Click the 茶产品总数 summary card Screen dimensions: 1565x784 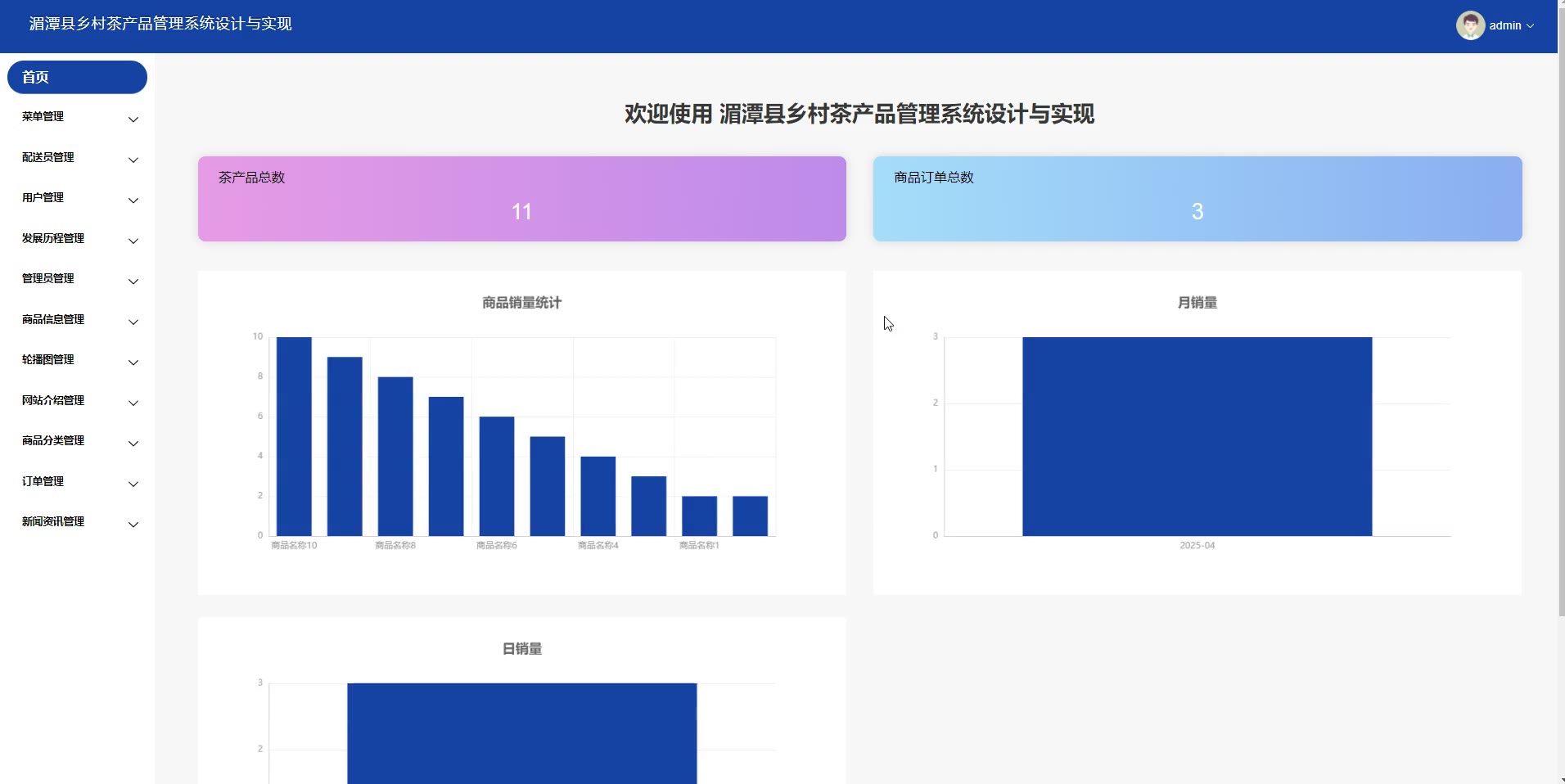[522, 199]
